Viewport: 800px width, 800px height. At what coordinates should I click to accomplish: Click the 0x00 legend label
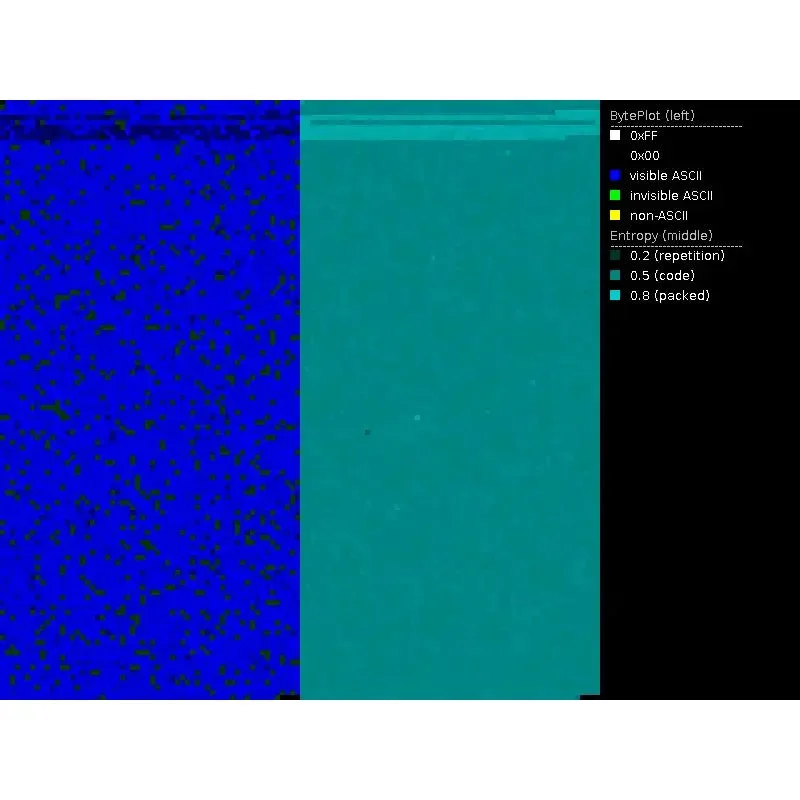coord(644,156)
